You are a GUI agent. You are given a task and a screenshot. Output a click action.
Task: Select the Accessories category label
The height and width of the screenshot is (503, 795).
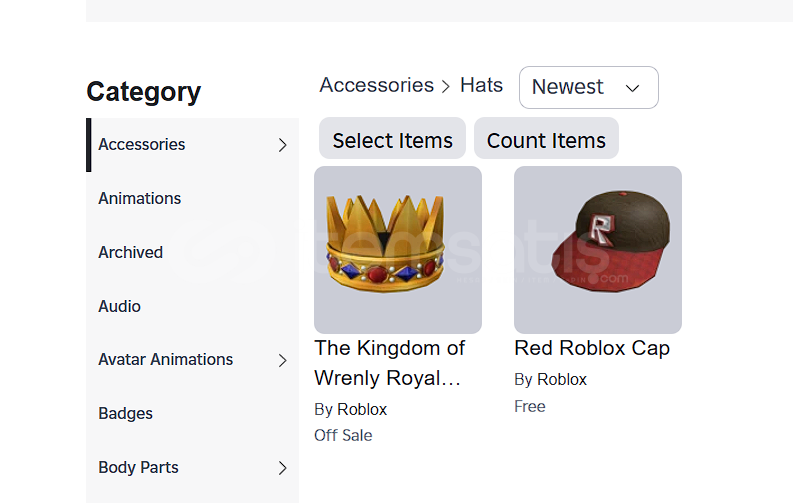tap(142, 144)
